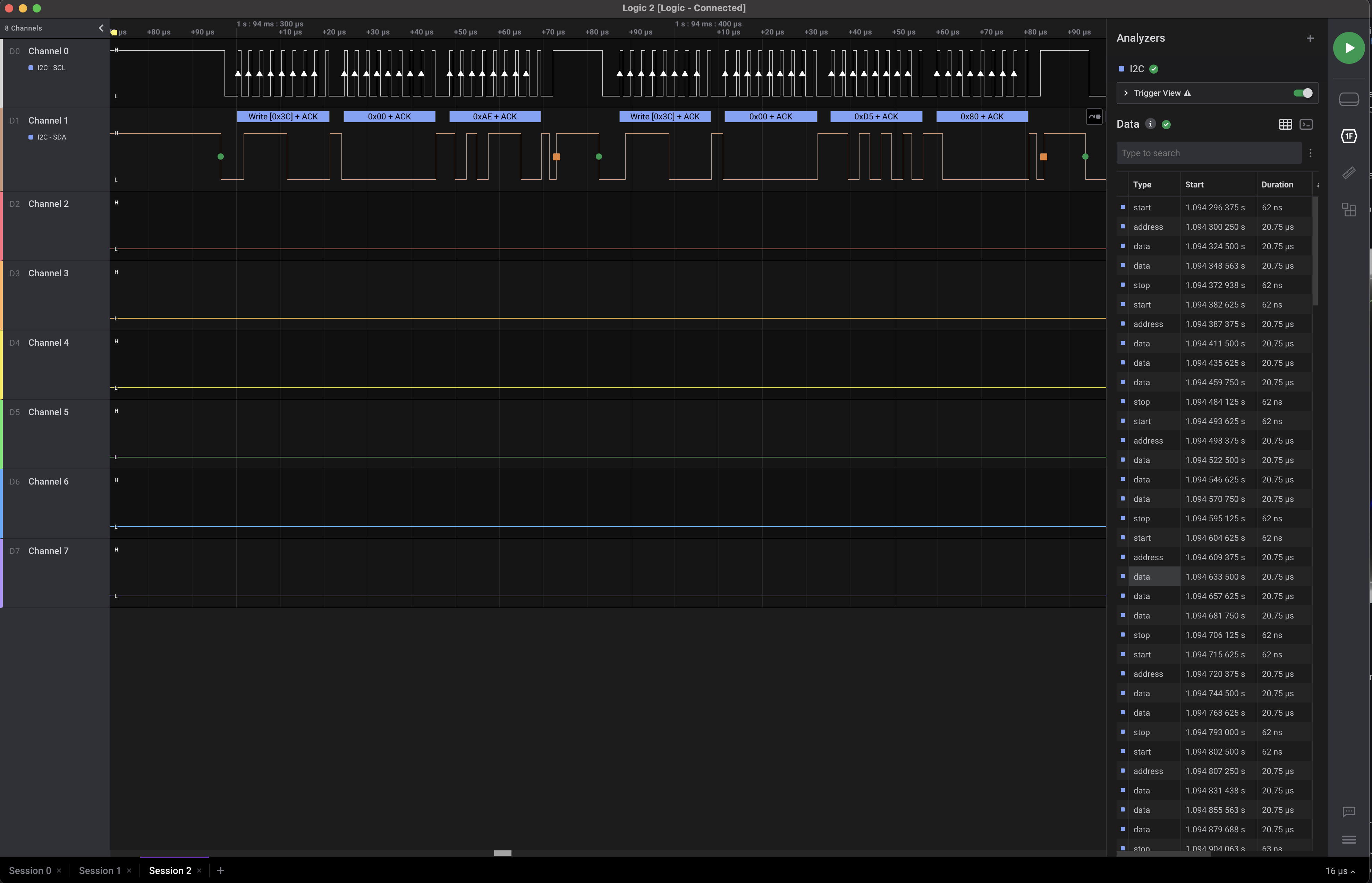This screenshot has height=883, width=1372.
Task: Open the 16 µs zoom level dropdown
Action: 1340,871
